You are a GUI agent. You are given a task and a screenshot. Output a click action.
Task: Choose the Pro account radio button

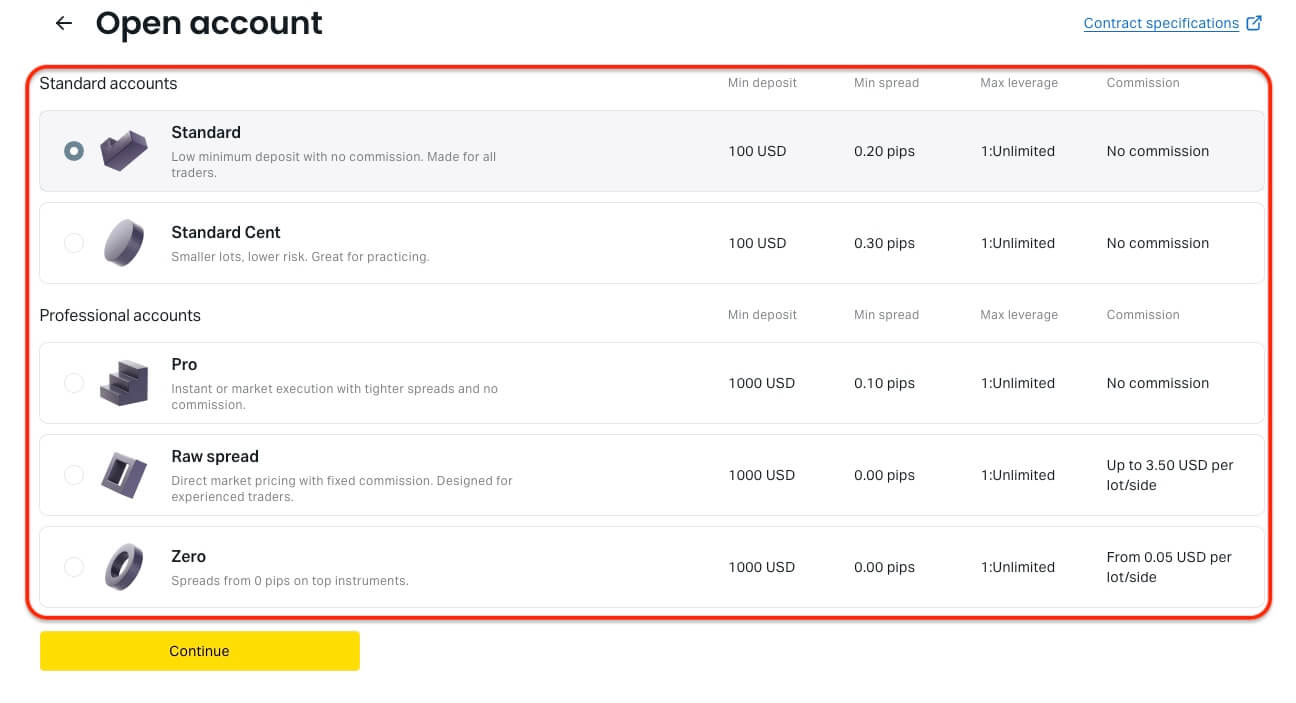pos(74,383)
